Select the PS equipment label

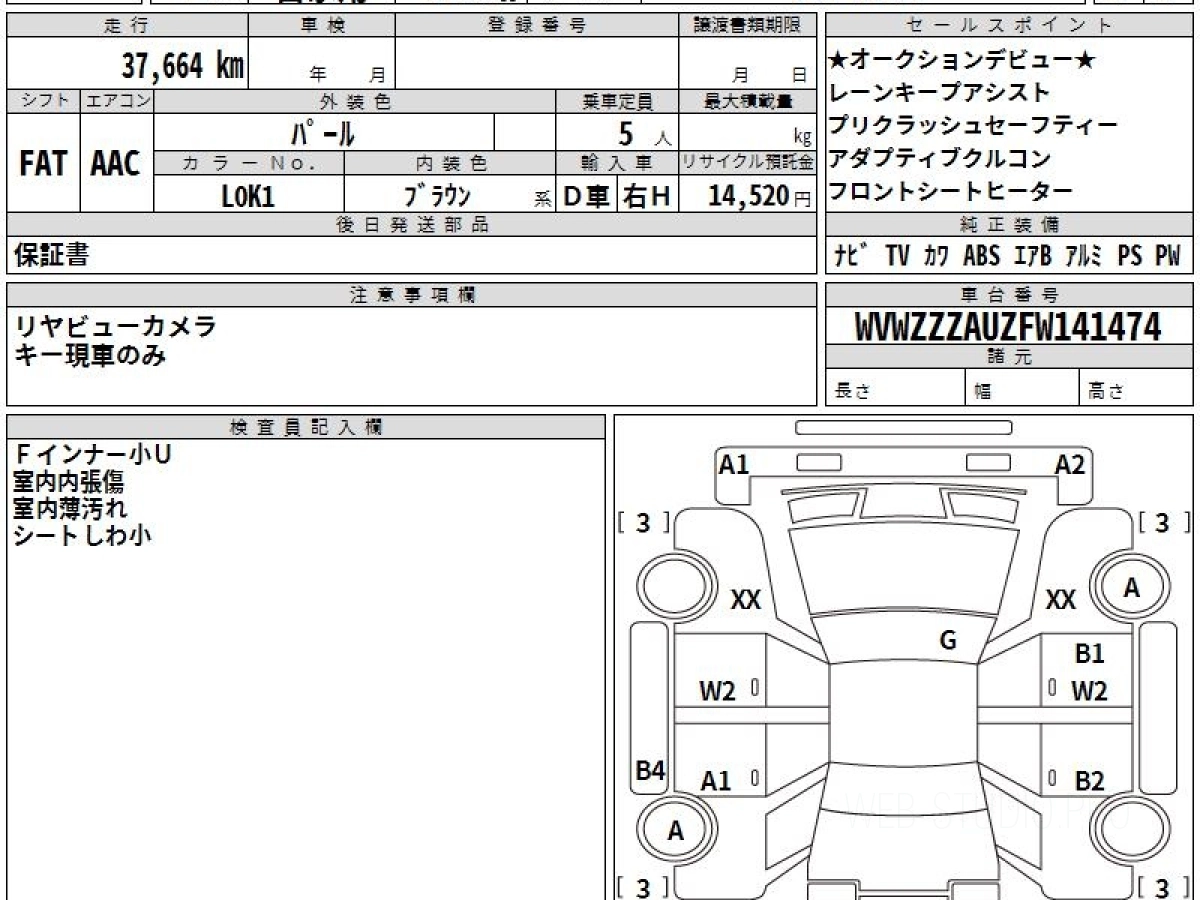[1130, 256]
